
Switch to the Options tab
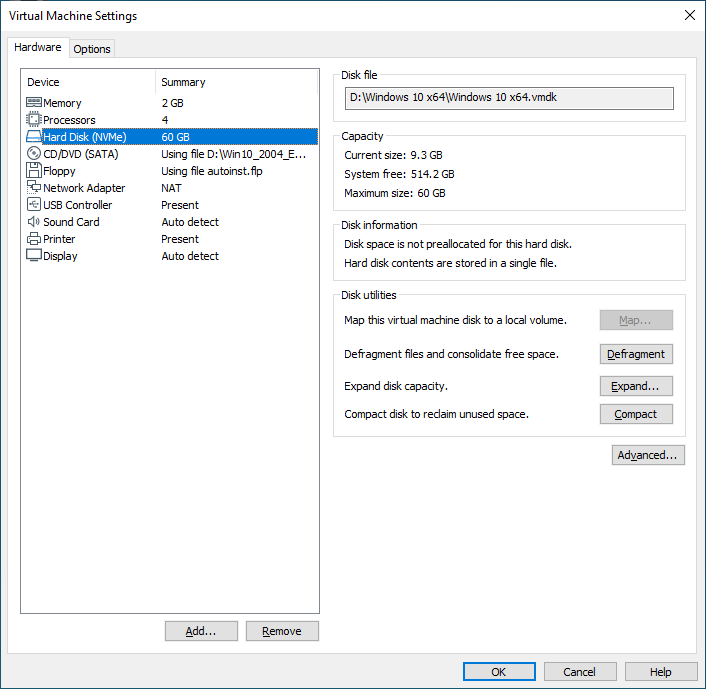click(92, 49)
